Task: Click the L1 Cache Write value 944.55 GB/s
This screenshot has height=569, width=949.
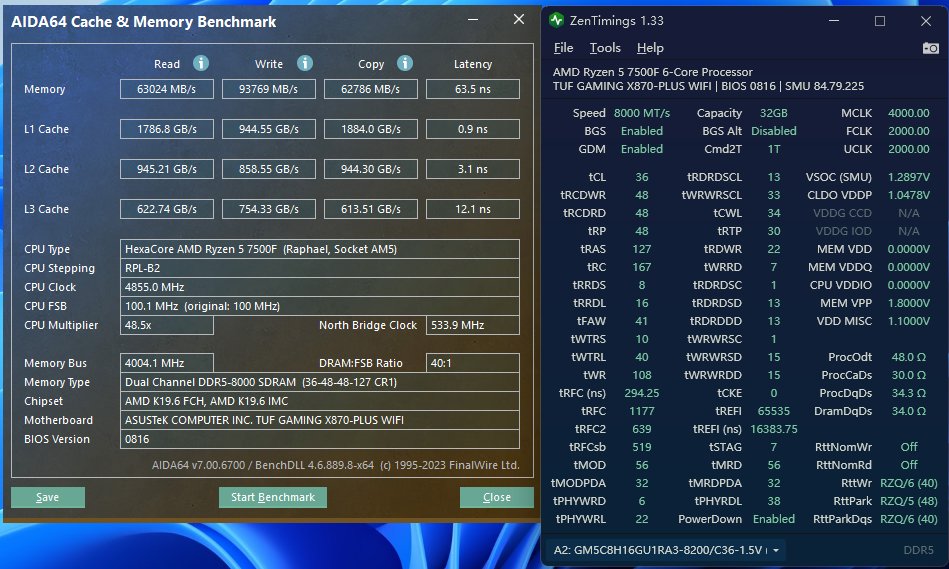Action: click(x=269, y=129)
